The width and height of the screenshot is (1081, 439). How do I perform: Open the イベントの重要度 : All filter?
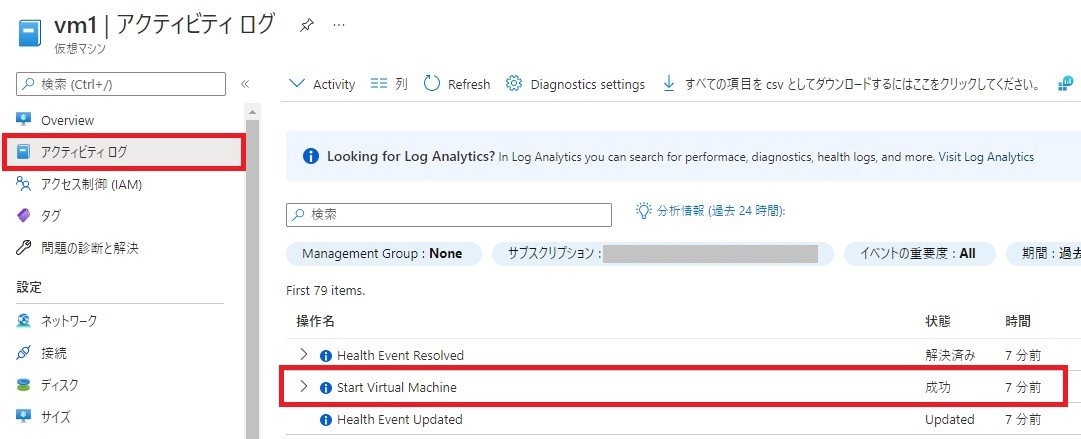click(920, 254)
